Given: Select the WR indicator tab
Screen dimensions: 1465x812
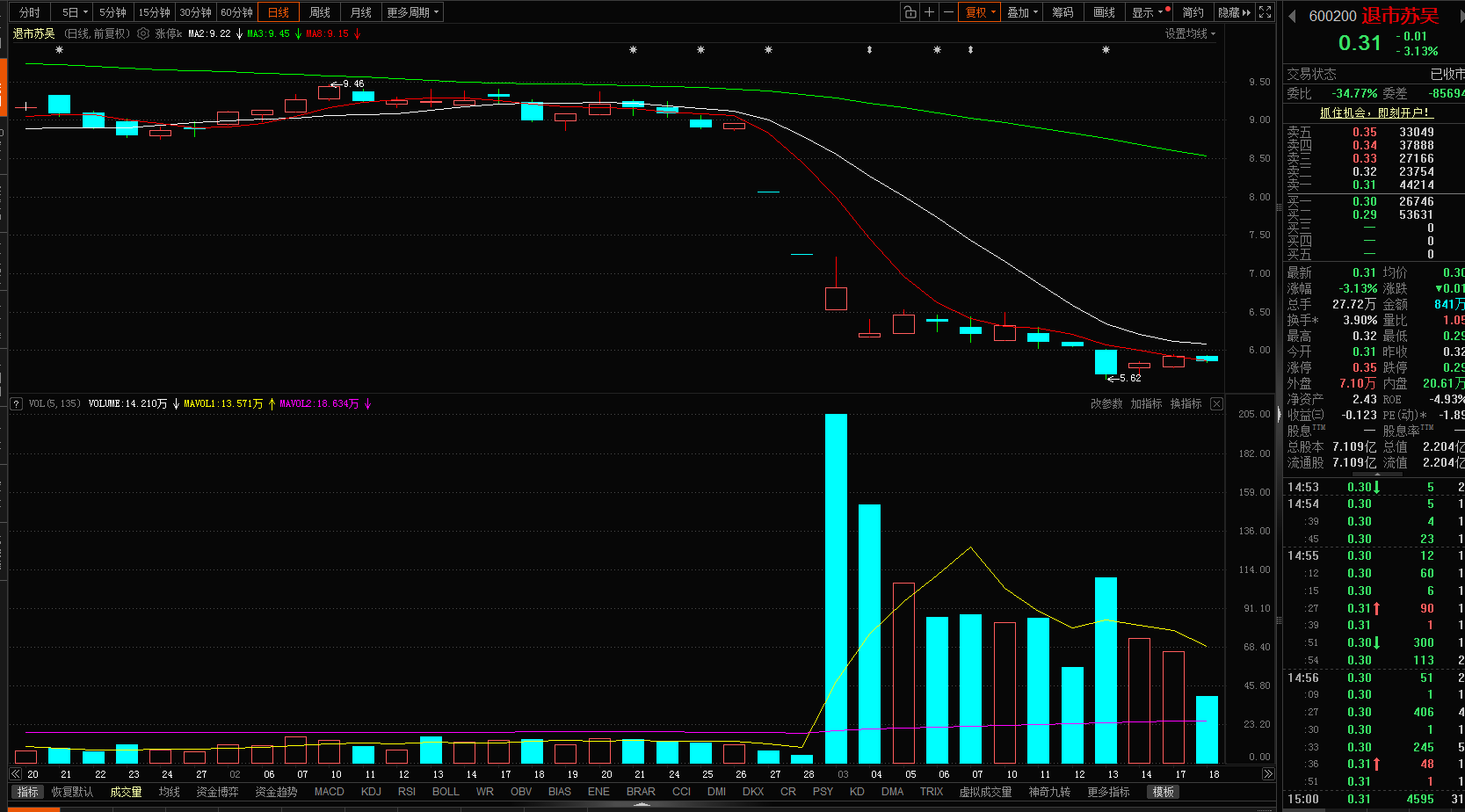Looking at the screenshot, I should (485, 792).
